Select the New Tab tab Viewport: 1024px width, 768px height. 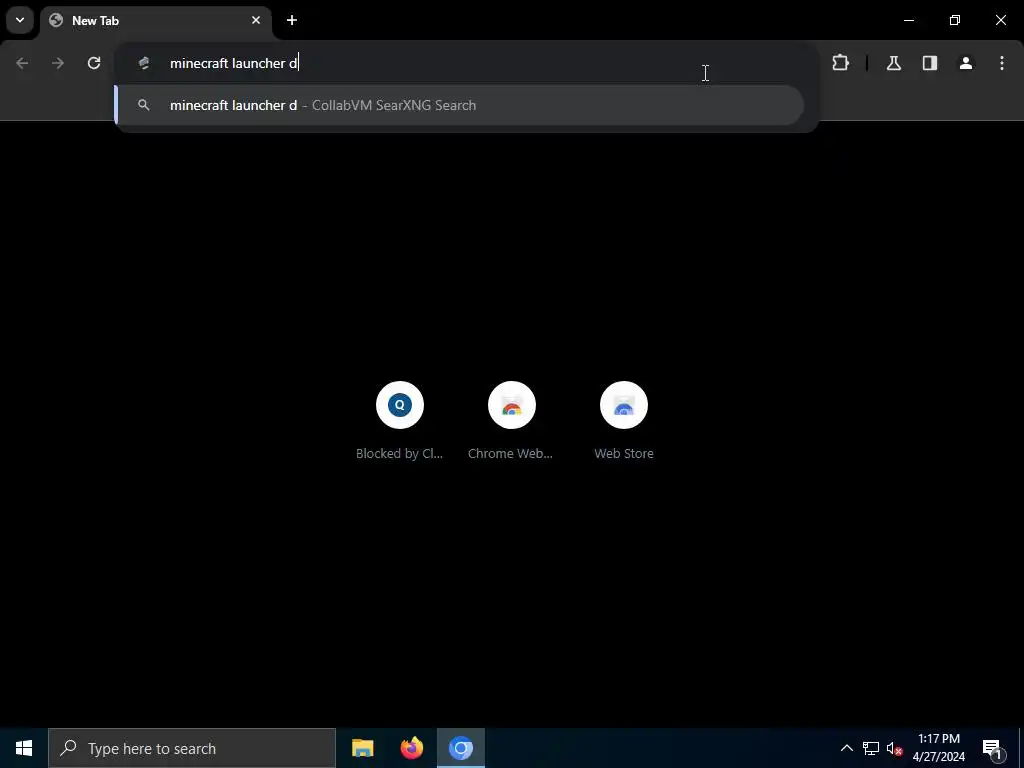pos(155,20)
